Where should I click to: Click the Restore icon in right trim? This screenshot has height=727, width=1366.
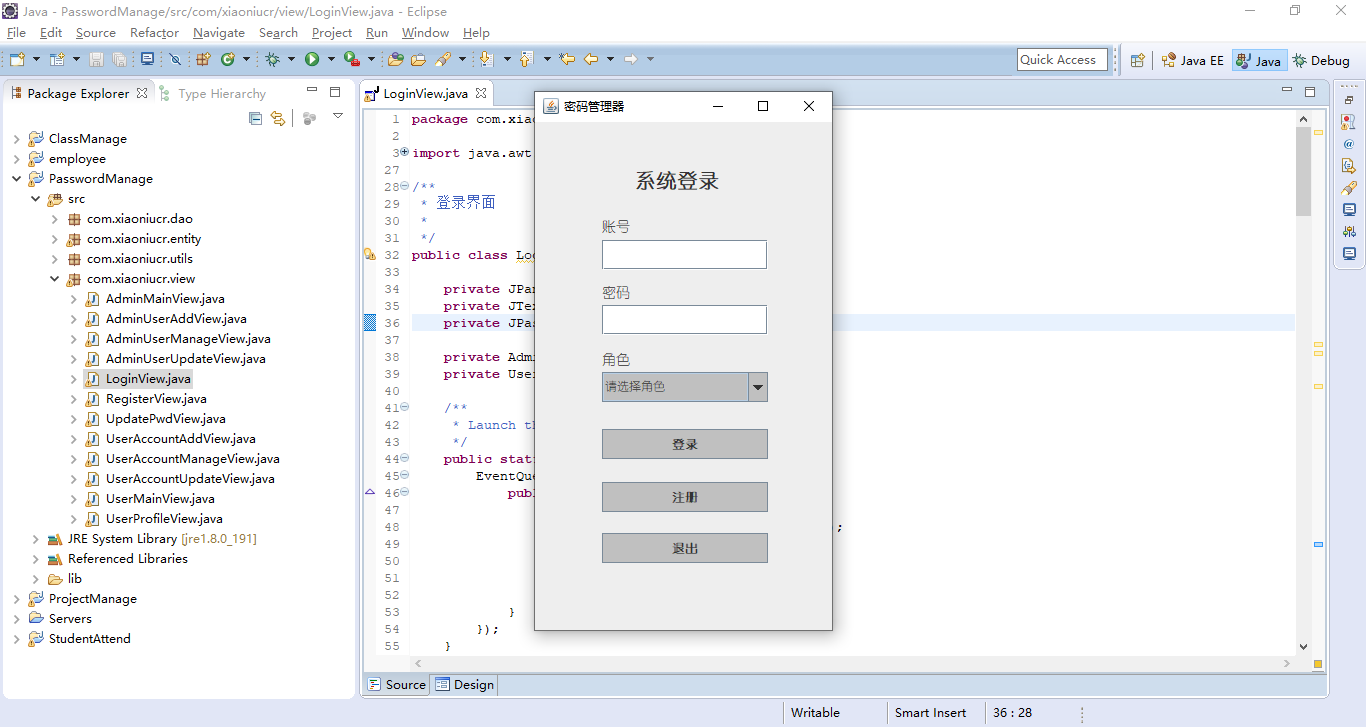[1349, 100]
